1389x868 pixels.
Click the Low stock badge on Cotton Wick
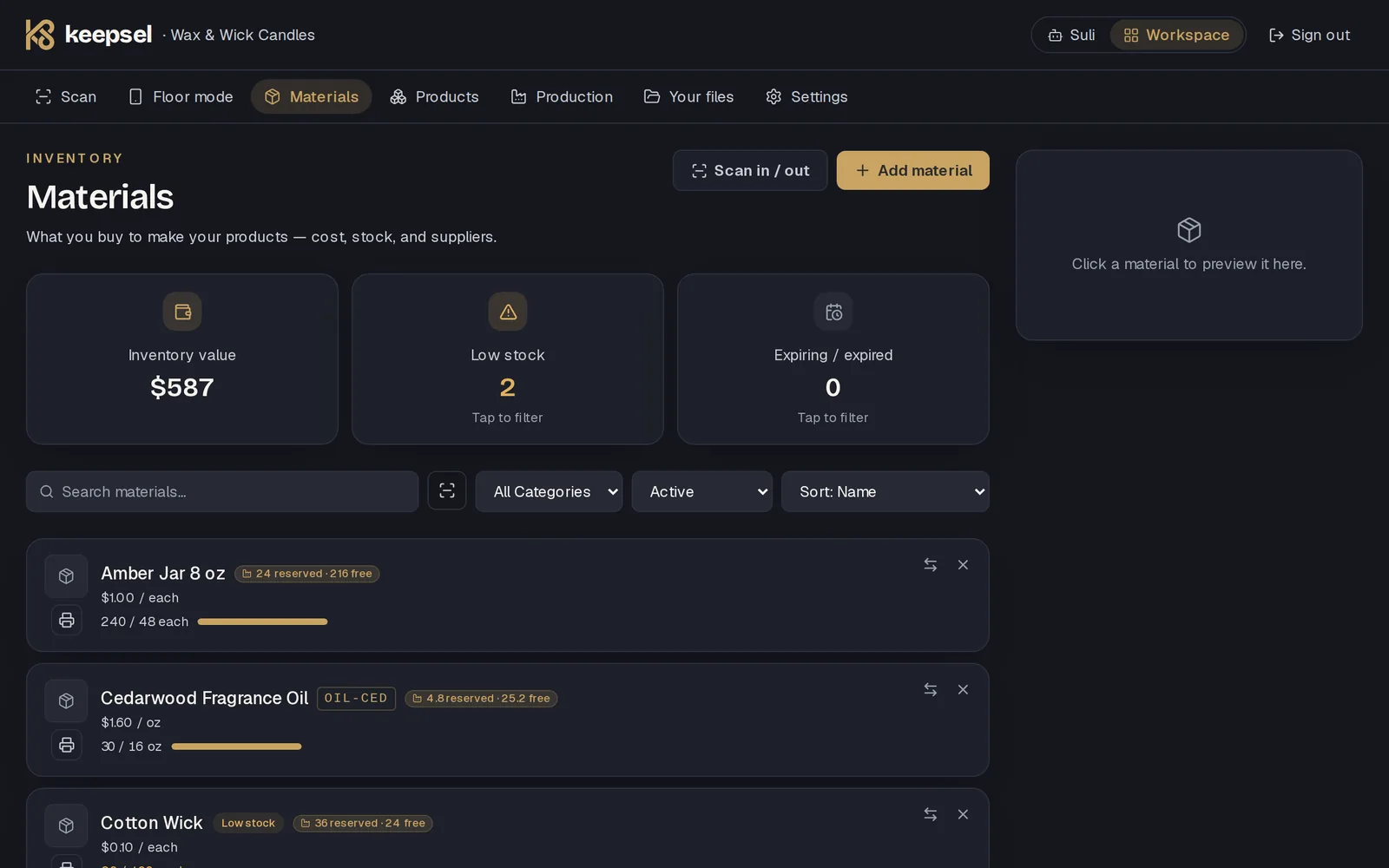coord(248,824)
